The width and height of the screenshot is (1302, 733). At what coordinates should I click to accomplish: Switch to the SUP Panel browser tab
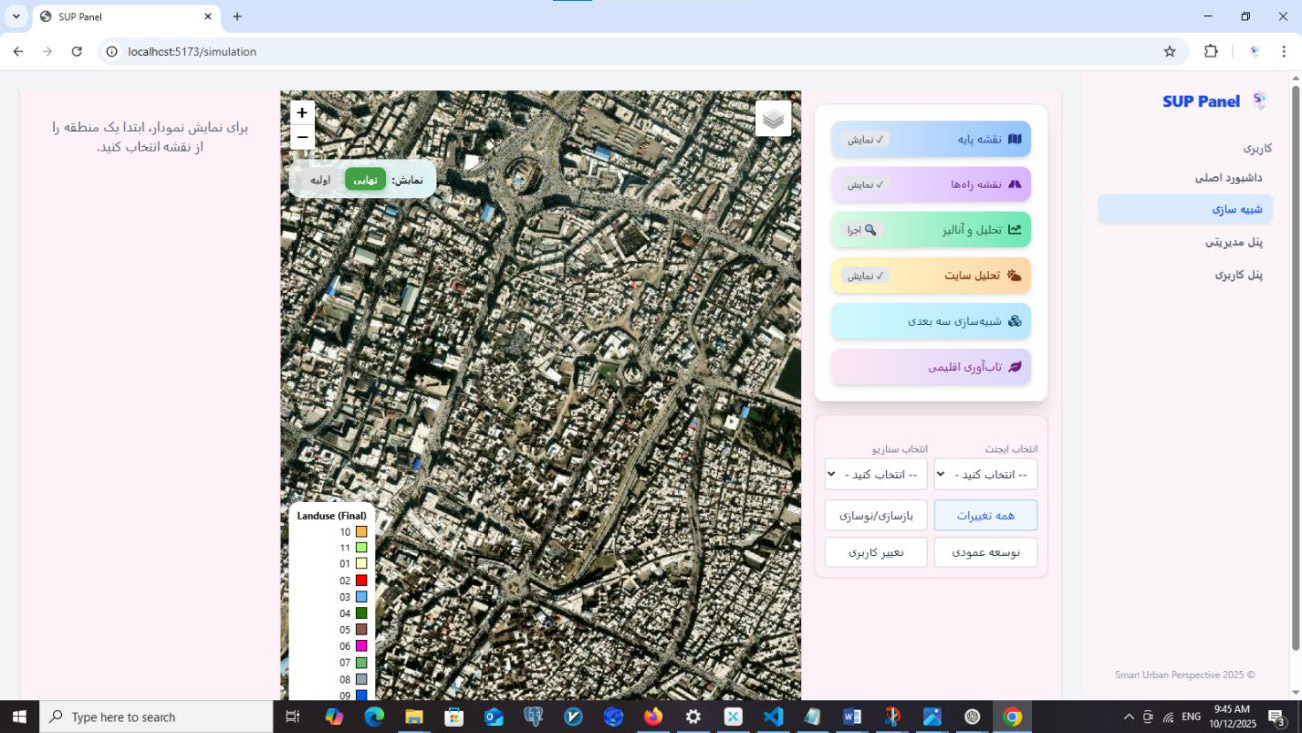pos(126,17)
